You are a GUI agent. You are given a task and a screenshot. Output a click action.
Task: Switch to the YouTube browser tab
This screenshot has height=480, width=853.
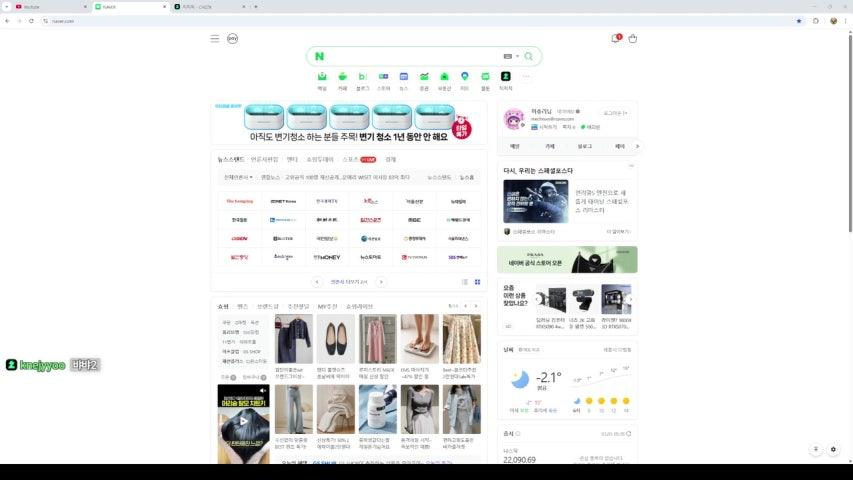50,7
